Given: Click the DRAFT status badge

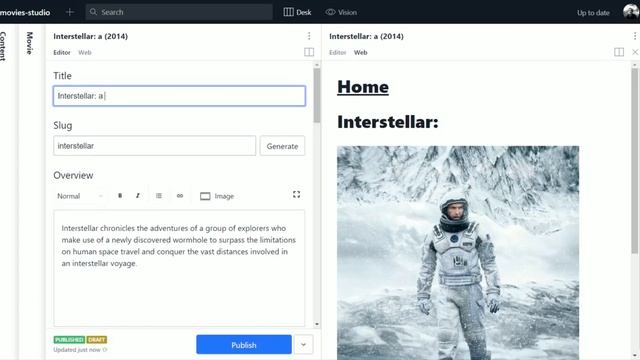Looking at the screenshot, I should click(x=97, y=340).
